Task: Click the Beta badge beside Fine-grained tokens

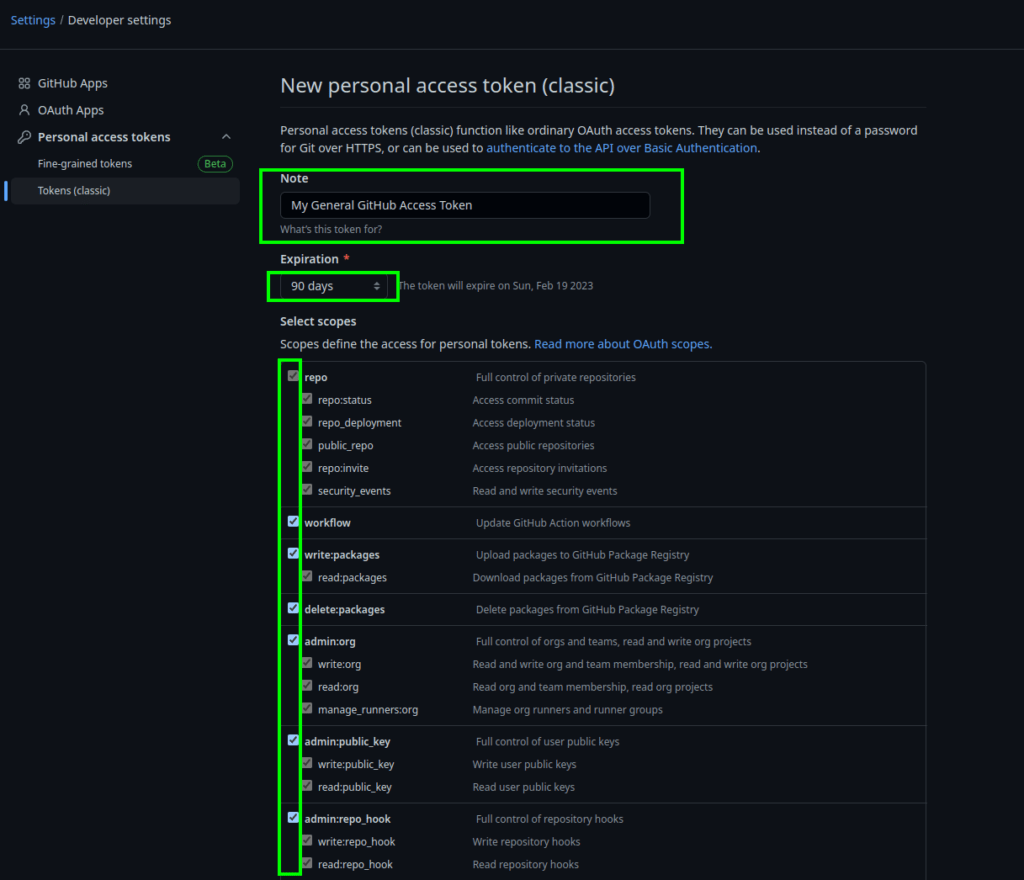Action: point(215,164)
